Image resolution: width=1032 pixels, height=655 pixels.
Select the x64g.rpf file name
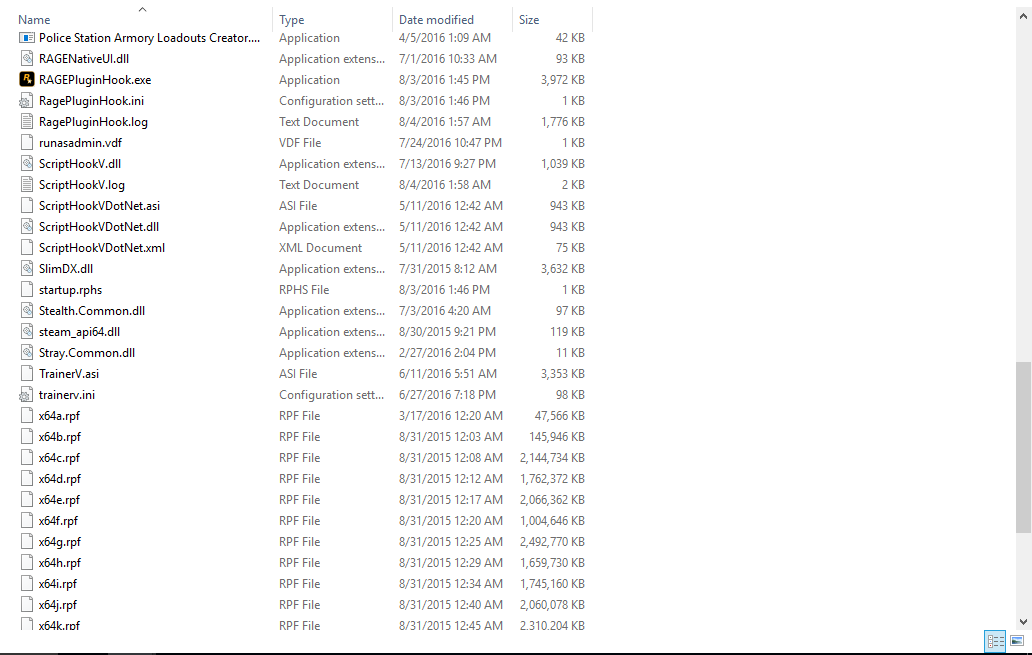pyautogui.click(x=60, y=542)
